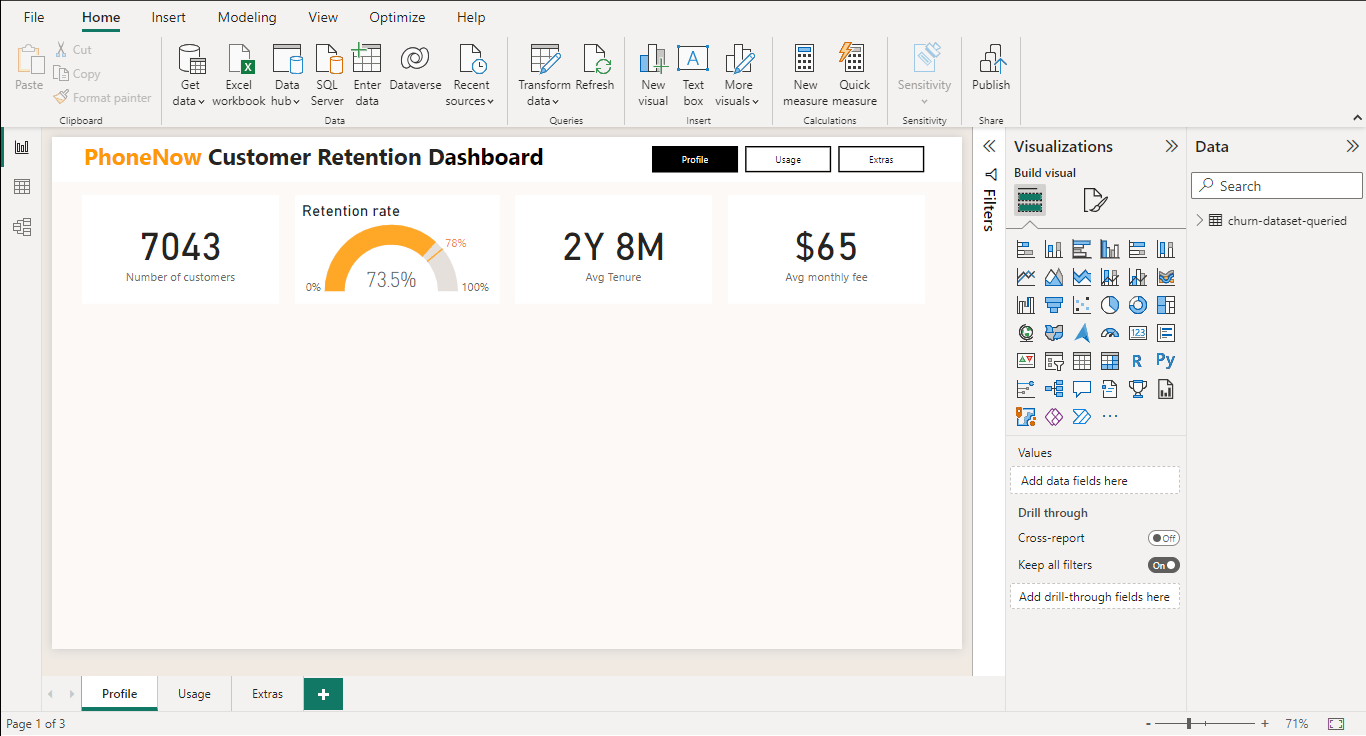Insert the Power Automate visual

(1082, 416)
